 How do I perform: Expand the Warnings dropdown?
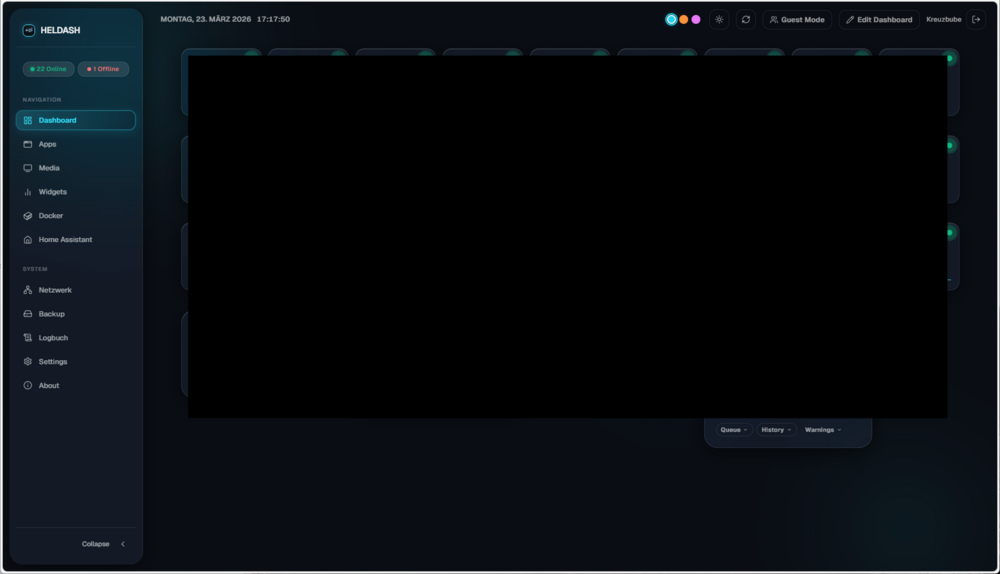tap(823, 430)
